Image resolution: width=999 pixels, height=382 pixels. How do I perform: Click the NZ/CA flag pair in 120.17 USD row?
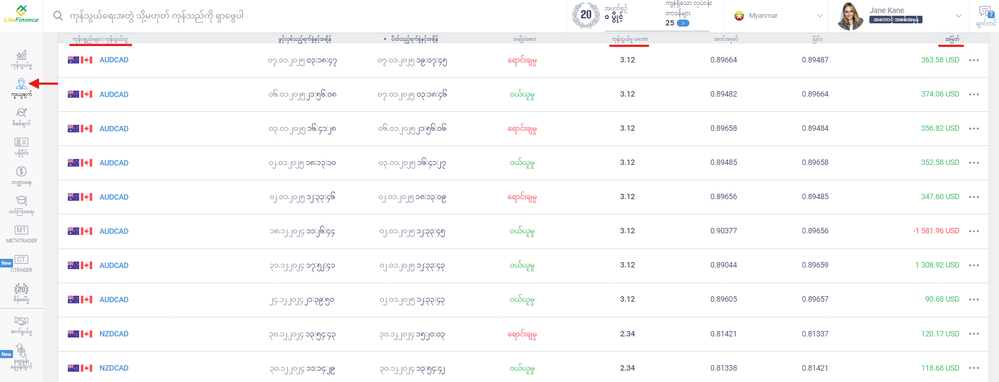pos(80,334)
